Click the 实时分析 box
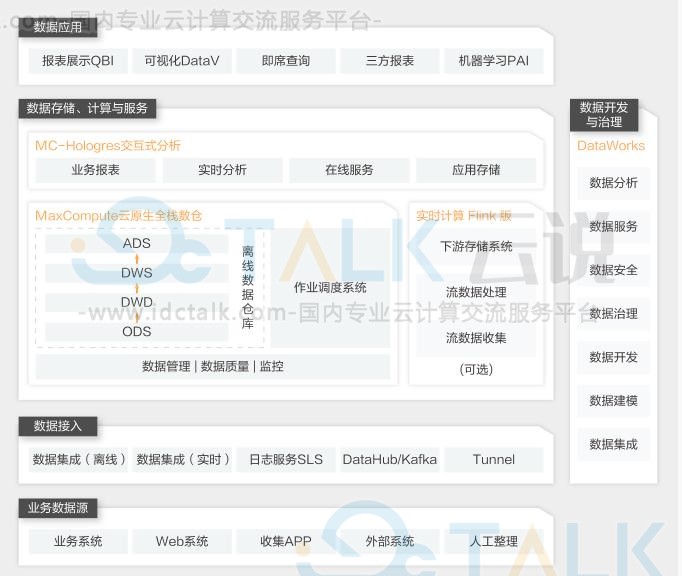Viewport: 682px width, 576px height. pos(222,170)
